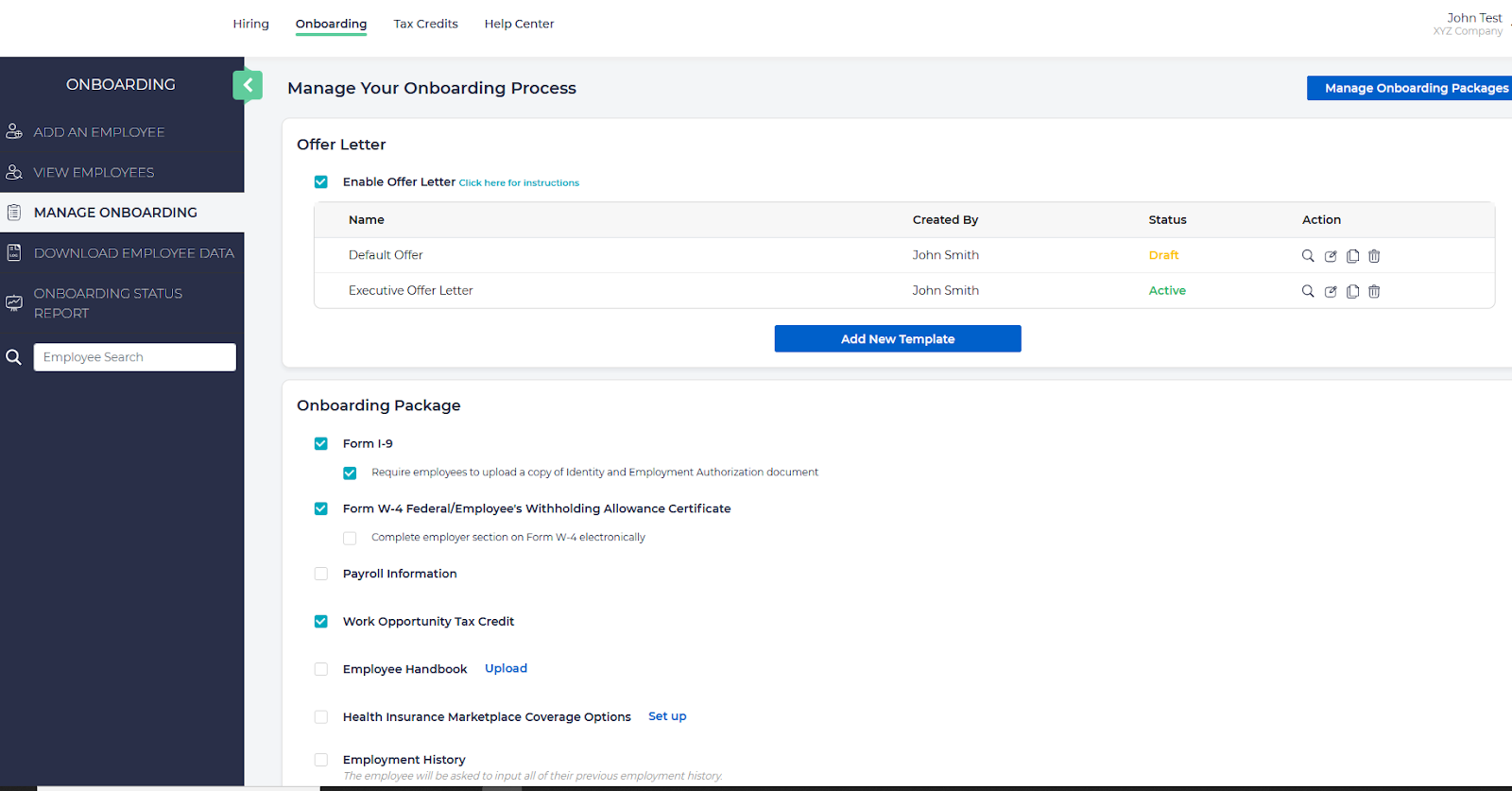Click the Set up link for Health Insurance

click(667, 716)
